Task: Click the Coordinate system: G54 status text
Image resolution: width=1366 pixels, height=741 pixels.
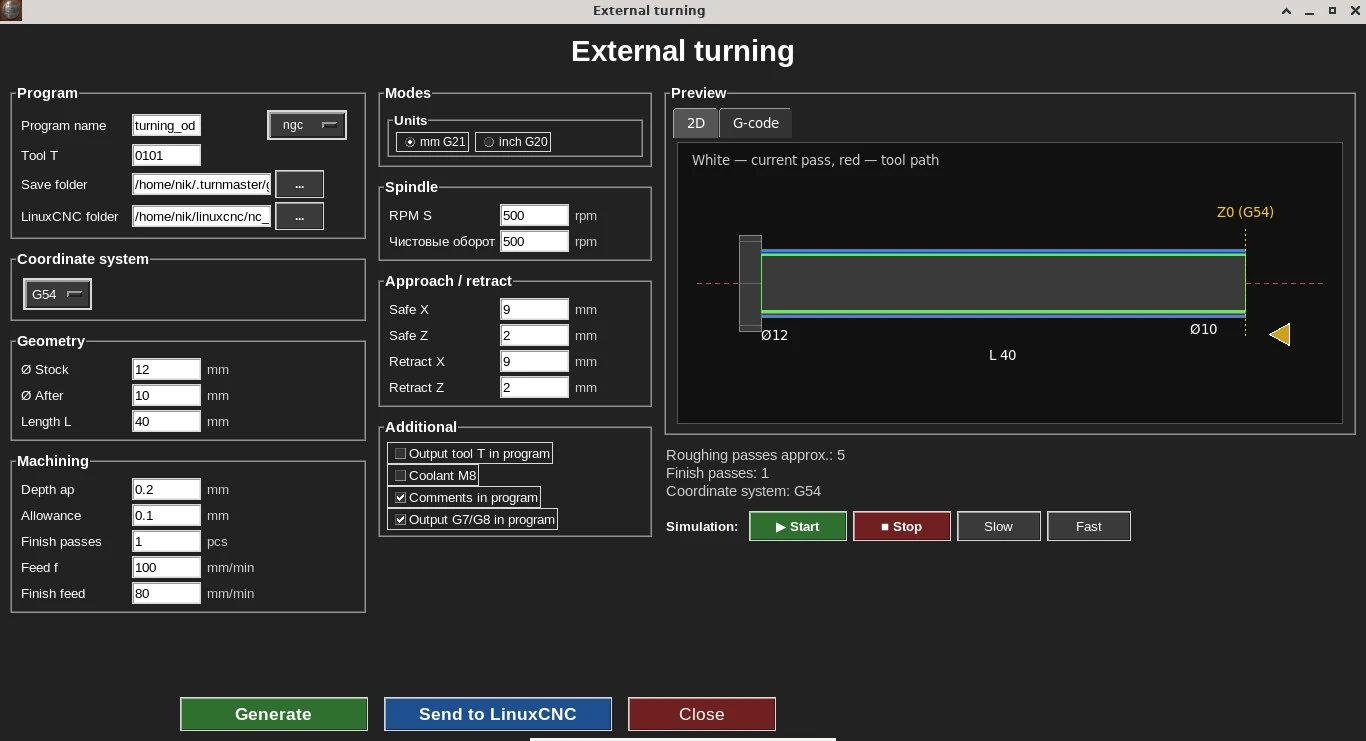Action: tap(743, 491)
